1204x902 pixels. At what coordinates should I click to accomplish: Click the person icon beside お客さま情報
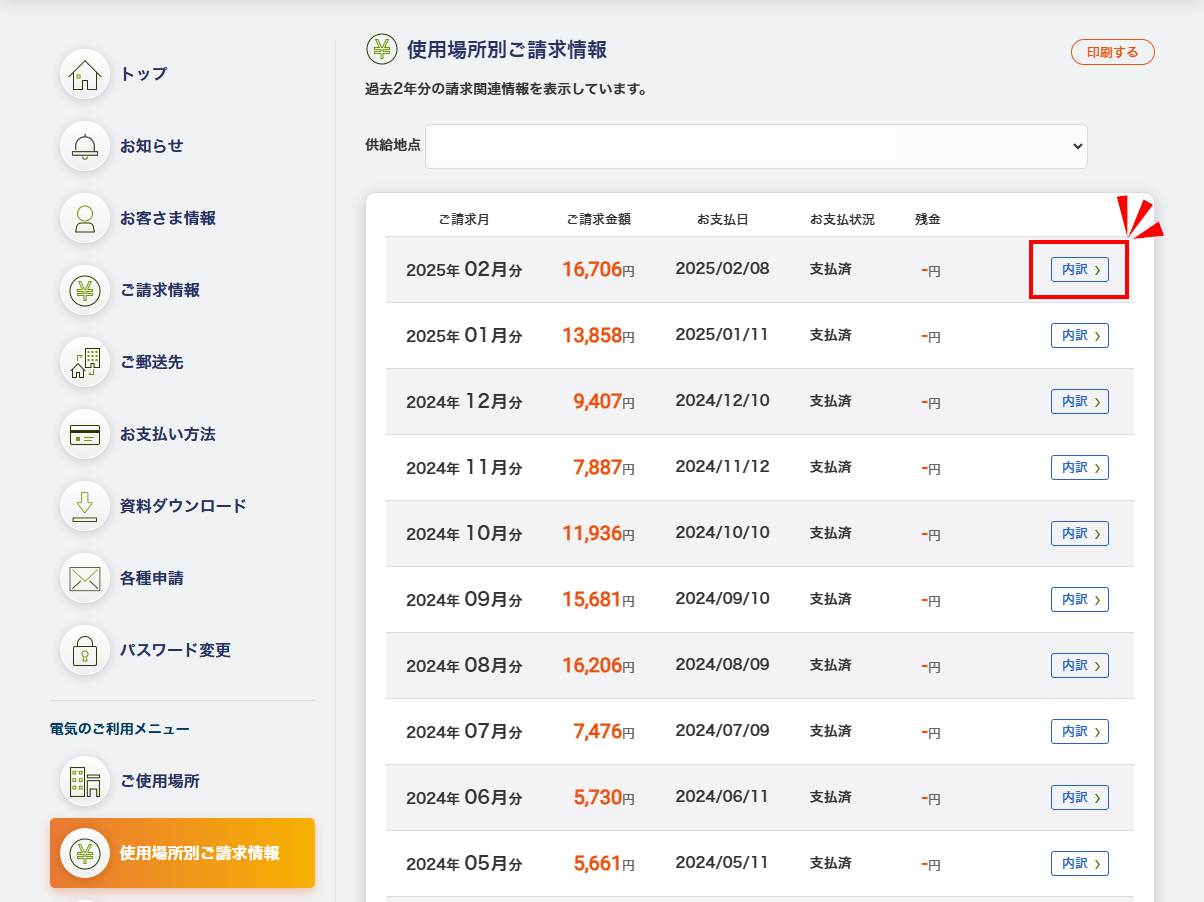(85, 218)
